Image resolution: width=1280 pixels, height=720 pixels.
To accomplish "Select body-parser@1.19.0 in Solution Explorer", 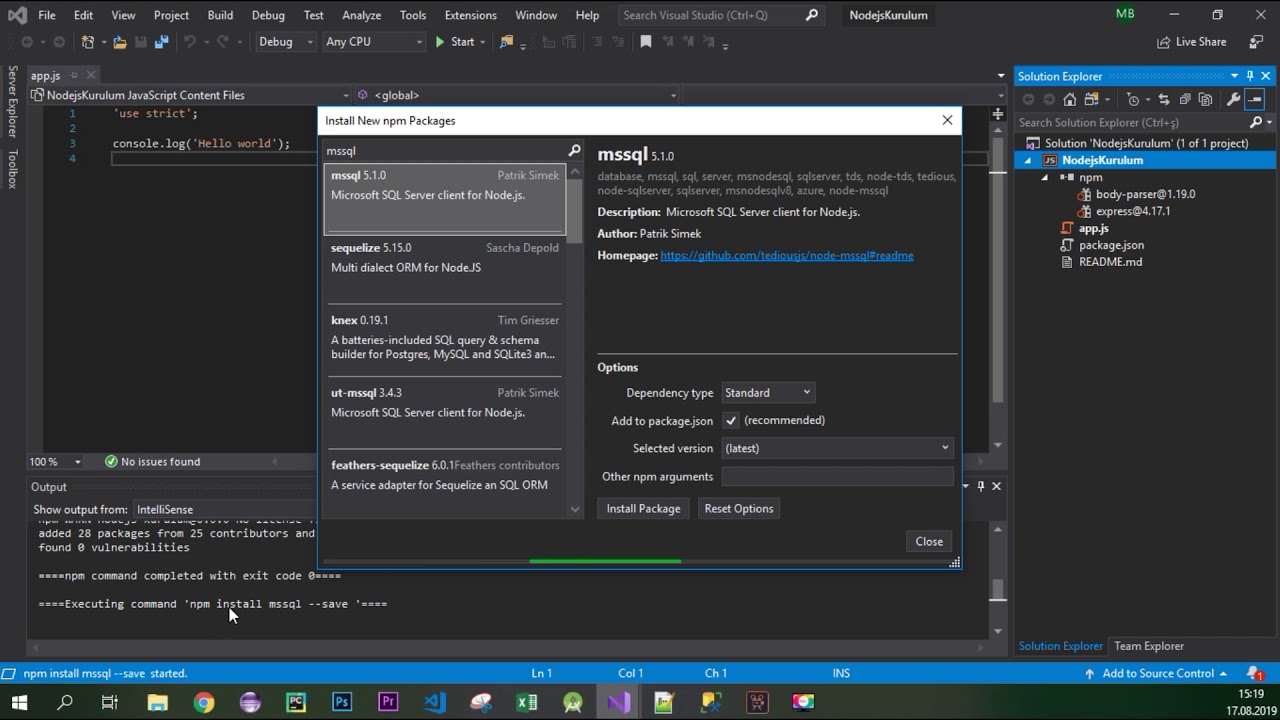I will (x=1145, y=194).
